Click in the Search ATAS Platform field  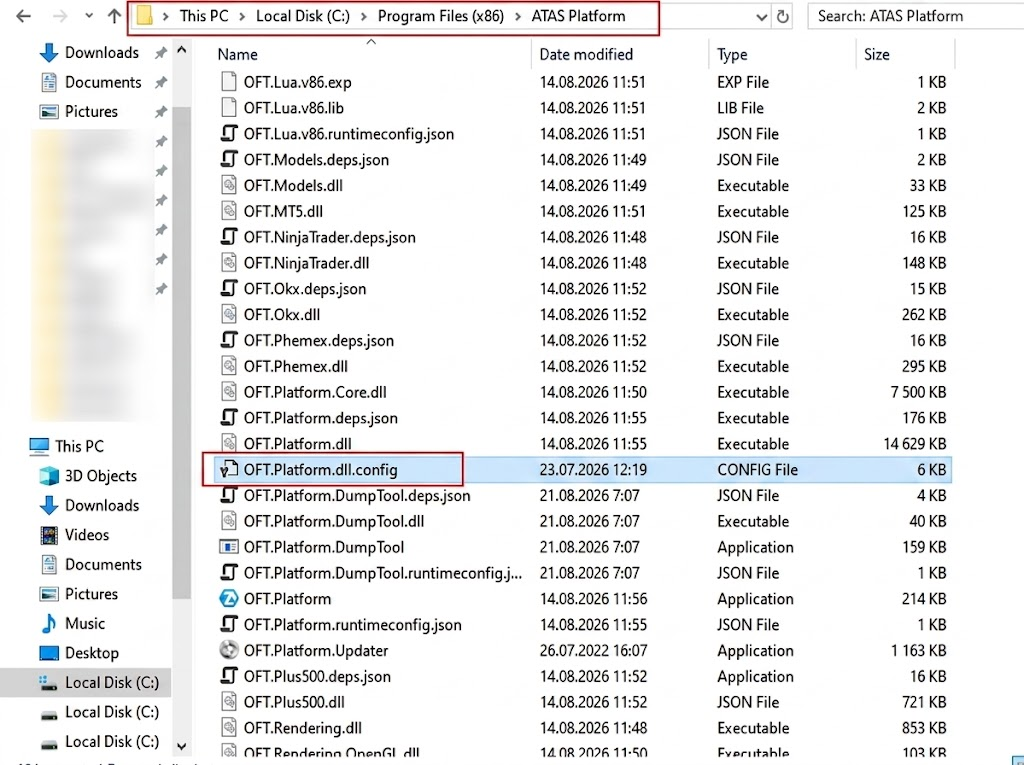tap(916, 16)
